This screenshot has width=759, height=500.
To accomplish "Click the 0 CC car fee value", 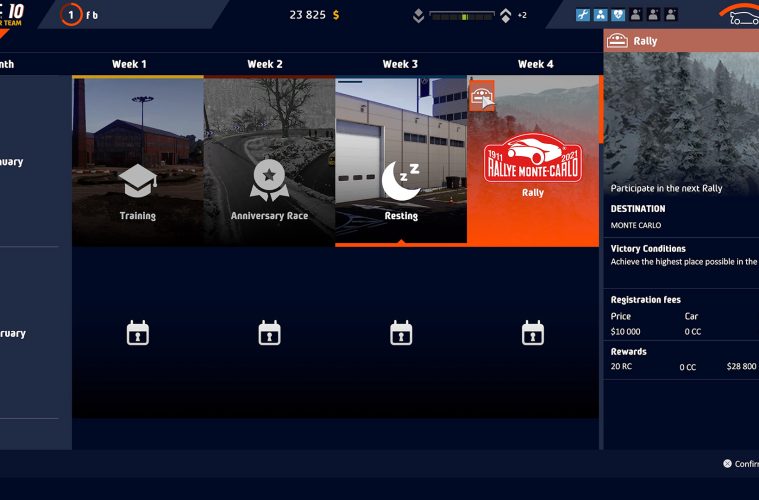I will coord(693,332).
